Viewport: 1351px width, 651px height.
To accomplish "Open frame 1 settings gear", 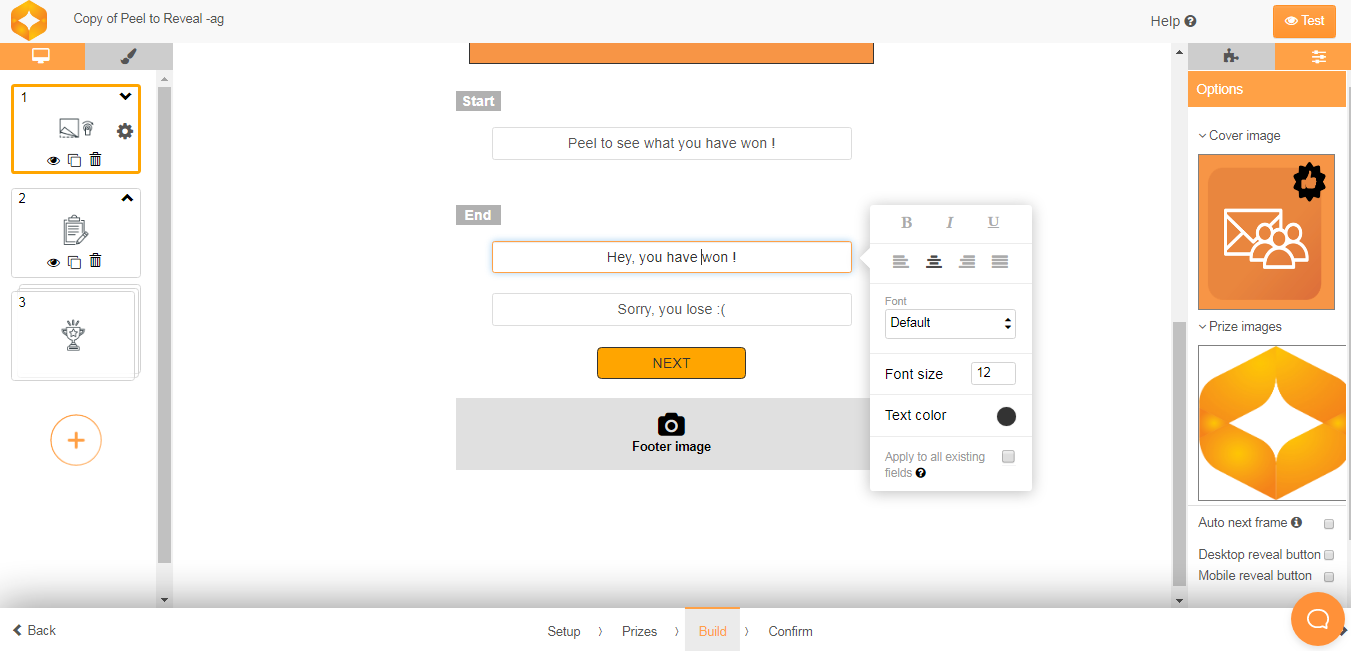I will [125, 131].
